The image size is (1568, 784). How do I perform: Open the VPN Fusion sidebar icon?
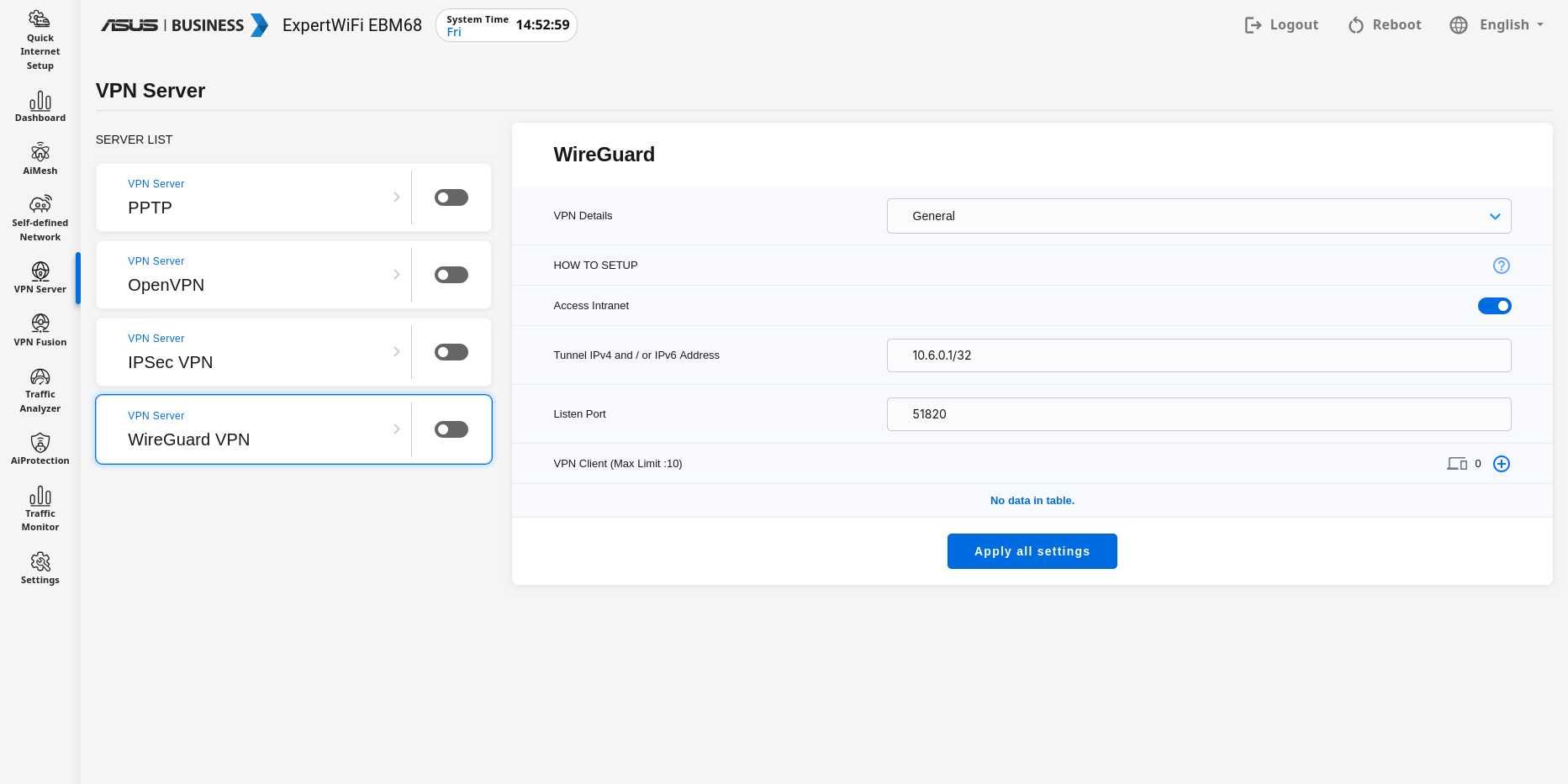[40, 324]
